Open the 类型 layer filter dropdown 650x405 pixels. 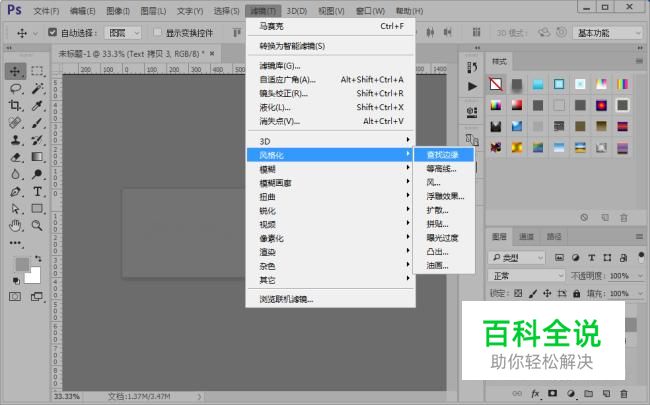(x=517, y=258)
